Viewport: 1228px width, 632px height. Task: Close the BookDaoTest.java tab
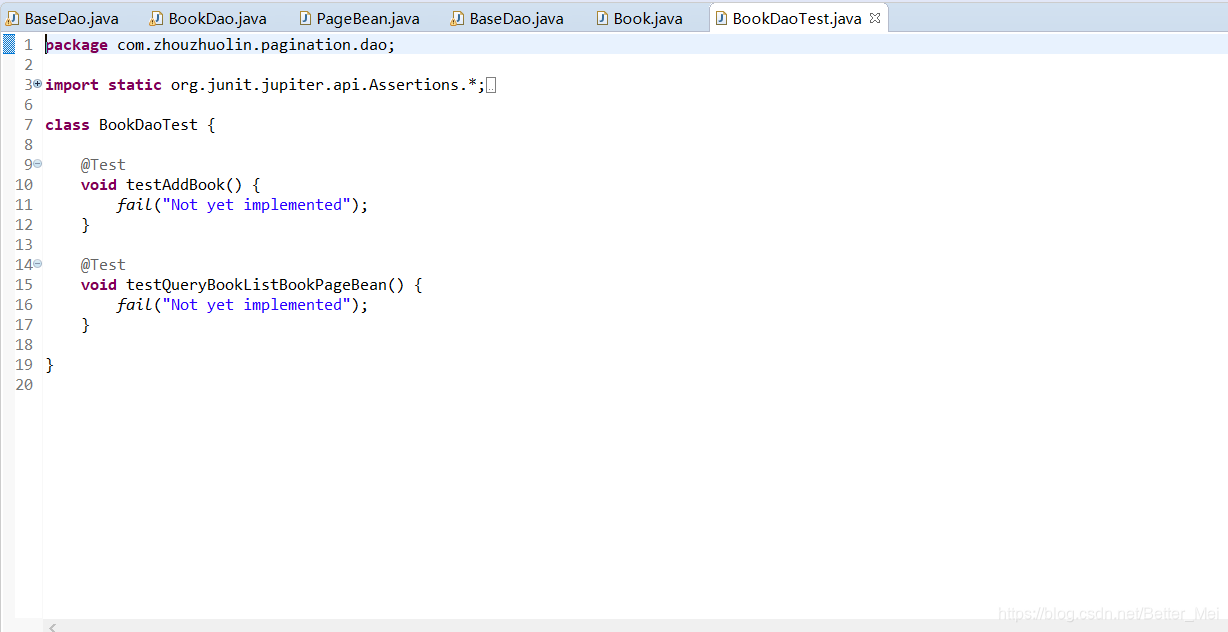click(875, 18)
